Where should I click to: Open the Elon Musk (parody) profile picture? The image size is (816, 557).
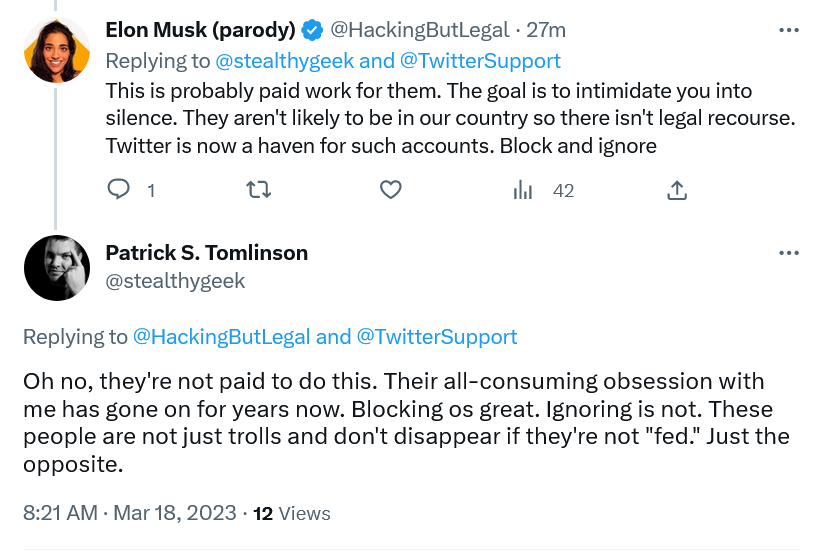tap(57, 50)
